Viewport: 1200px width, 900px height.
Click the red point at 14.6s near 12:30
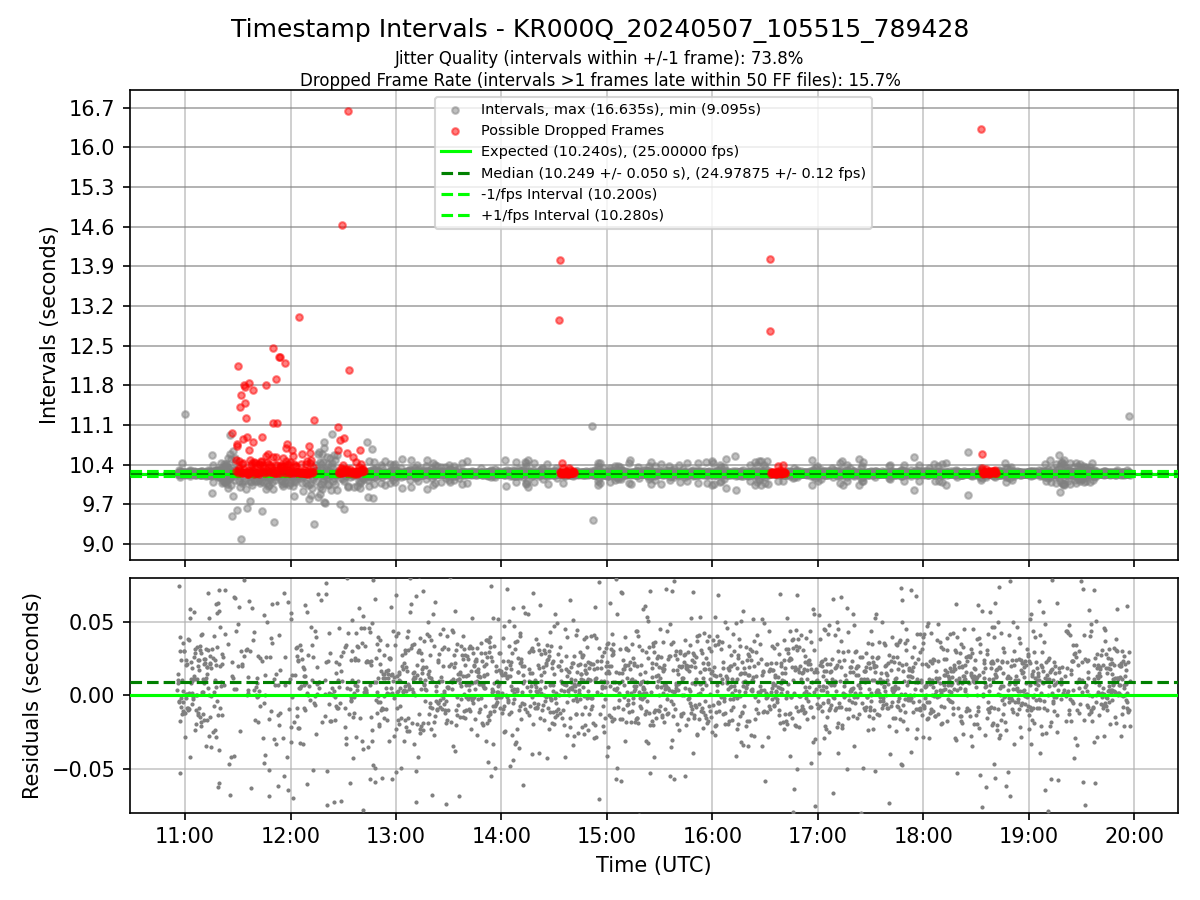(x=342, y=225)
